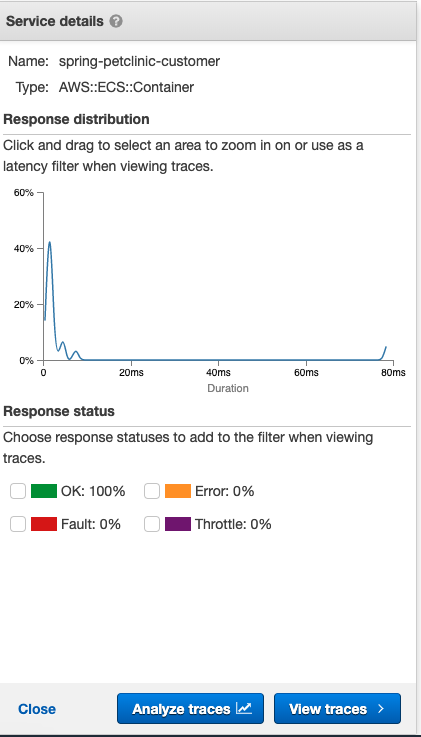The width and height of the screenshot is (421, 737).
Task: Click the Duration axis label under chart
Action: [228, 388]
